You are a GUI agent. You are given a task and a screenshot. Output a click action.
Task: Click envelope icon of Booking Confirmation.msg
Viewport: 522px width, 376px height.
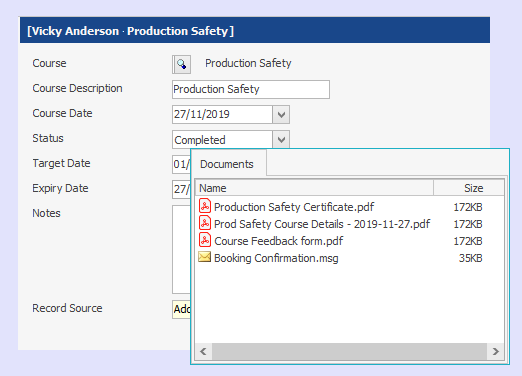(x=204, y=257)
